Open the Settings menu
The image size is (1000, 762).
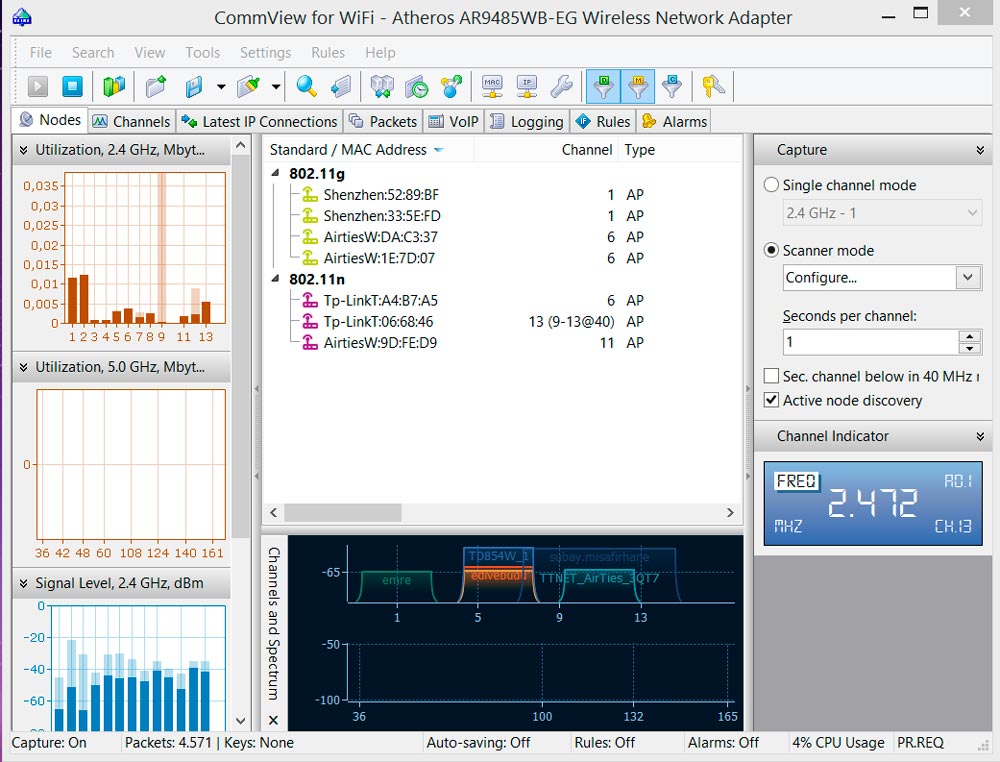coord(265,52)
